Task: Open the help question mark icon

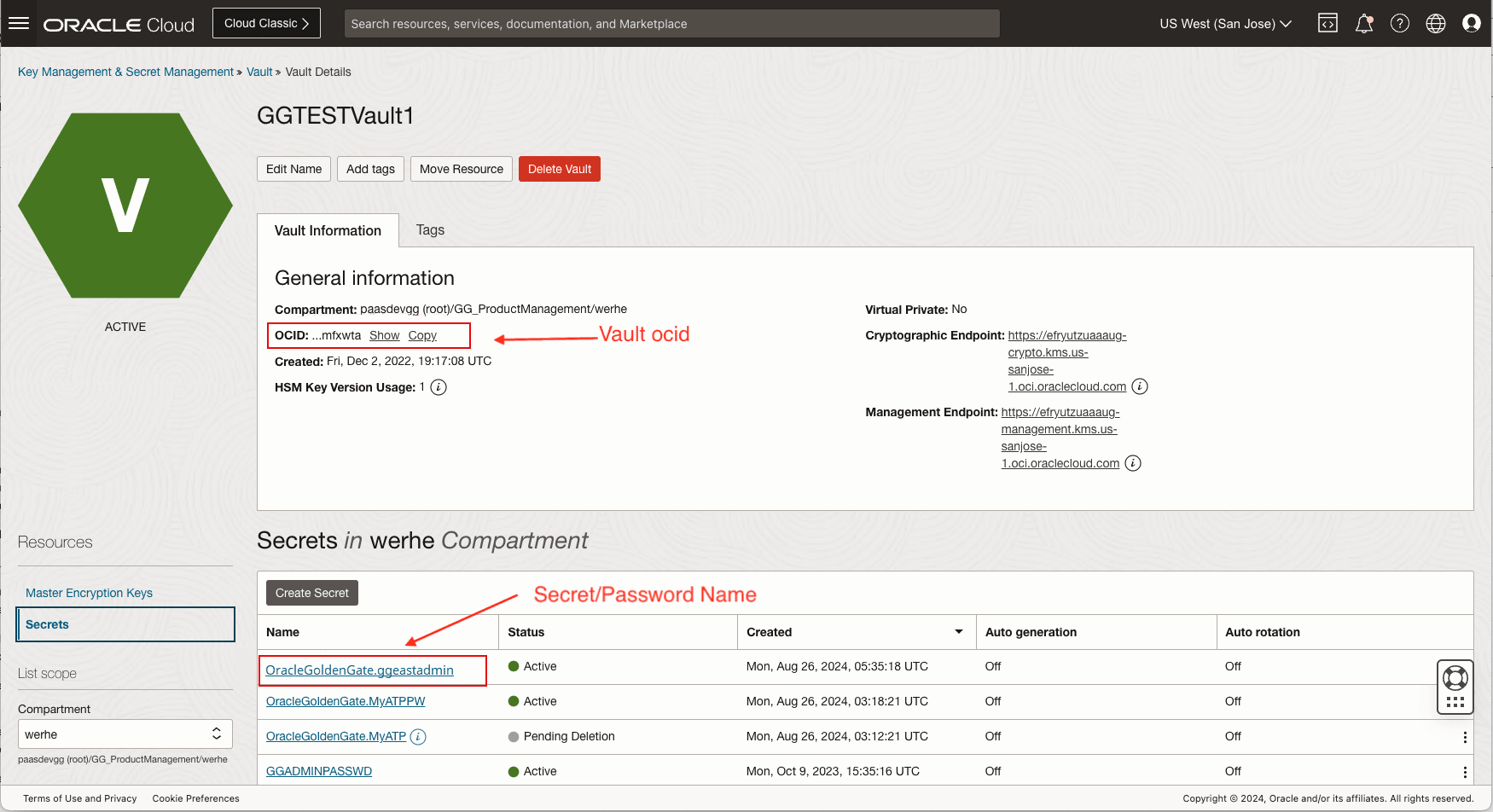Action: tap(1399, 23)
